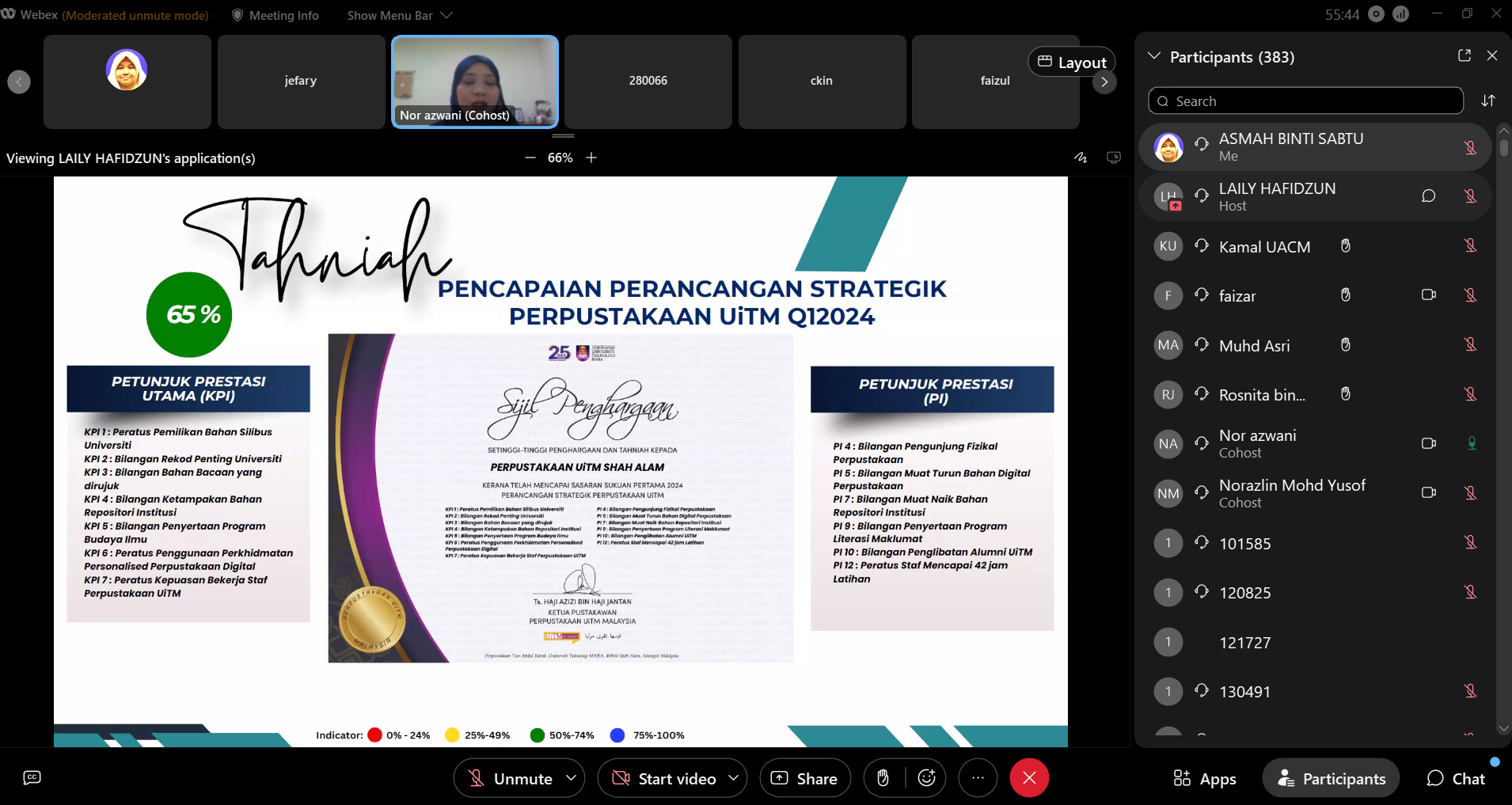Close the Participants panel
Viewport: 1512px width, 805px height.
(x=1492, y=55)
